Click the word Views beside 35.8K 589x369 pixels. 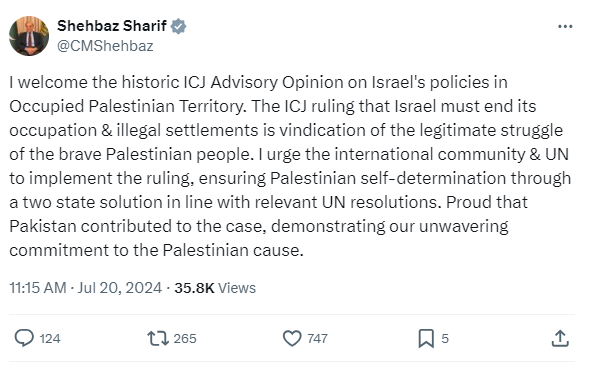[x=237, y=288]
